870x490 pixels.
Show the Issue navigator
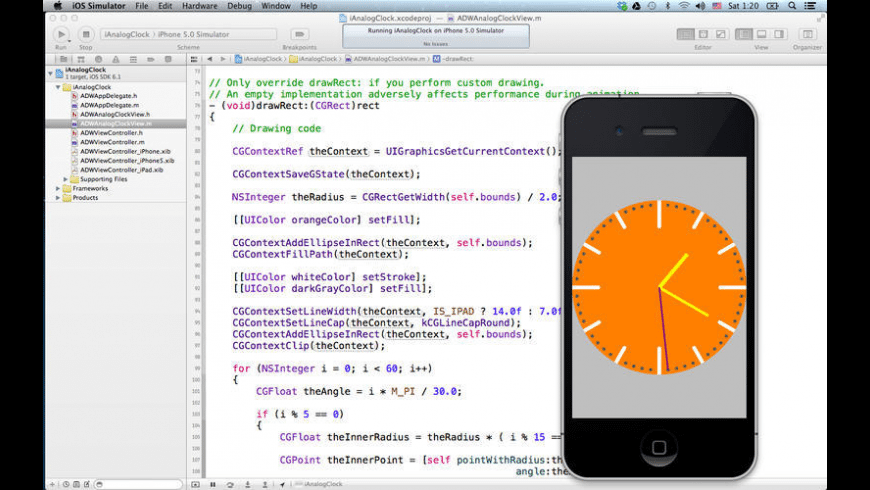pyautogui.click(x=115, y=59)
